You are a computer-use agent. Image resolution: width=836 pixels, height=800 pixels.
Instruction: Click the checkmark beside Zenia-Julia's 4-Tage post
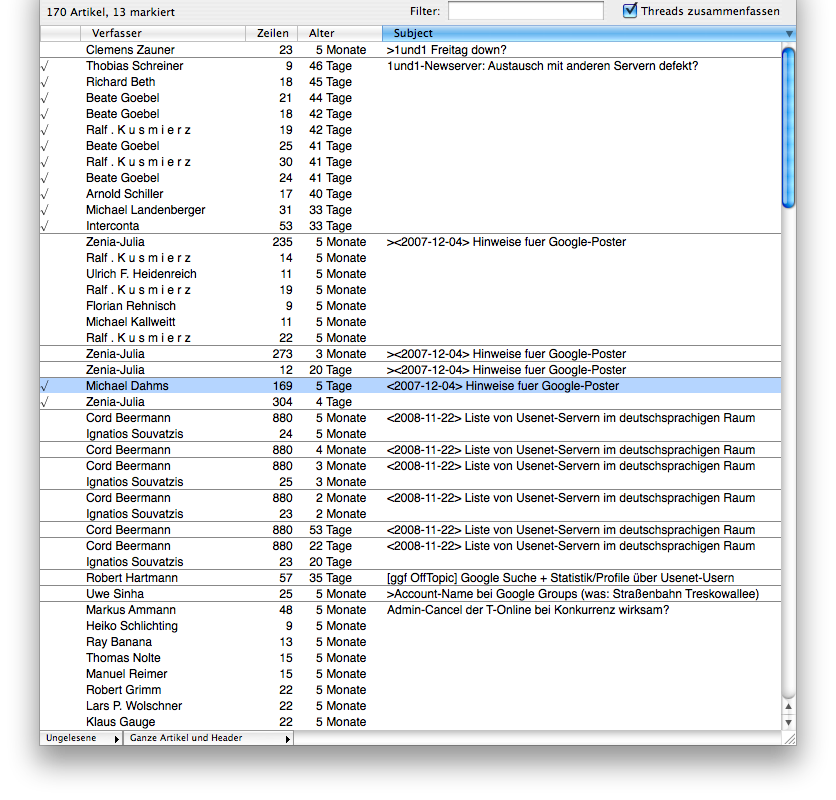(x=43, y=402)
